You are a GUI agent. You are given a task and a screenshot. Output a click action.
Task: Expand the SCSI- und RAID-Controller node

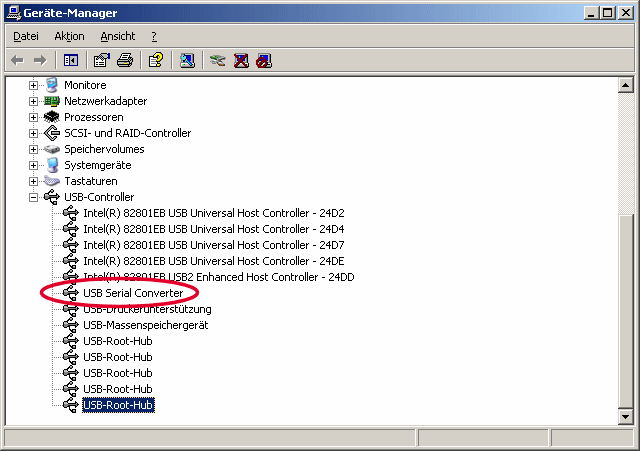point(34,133)
